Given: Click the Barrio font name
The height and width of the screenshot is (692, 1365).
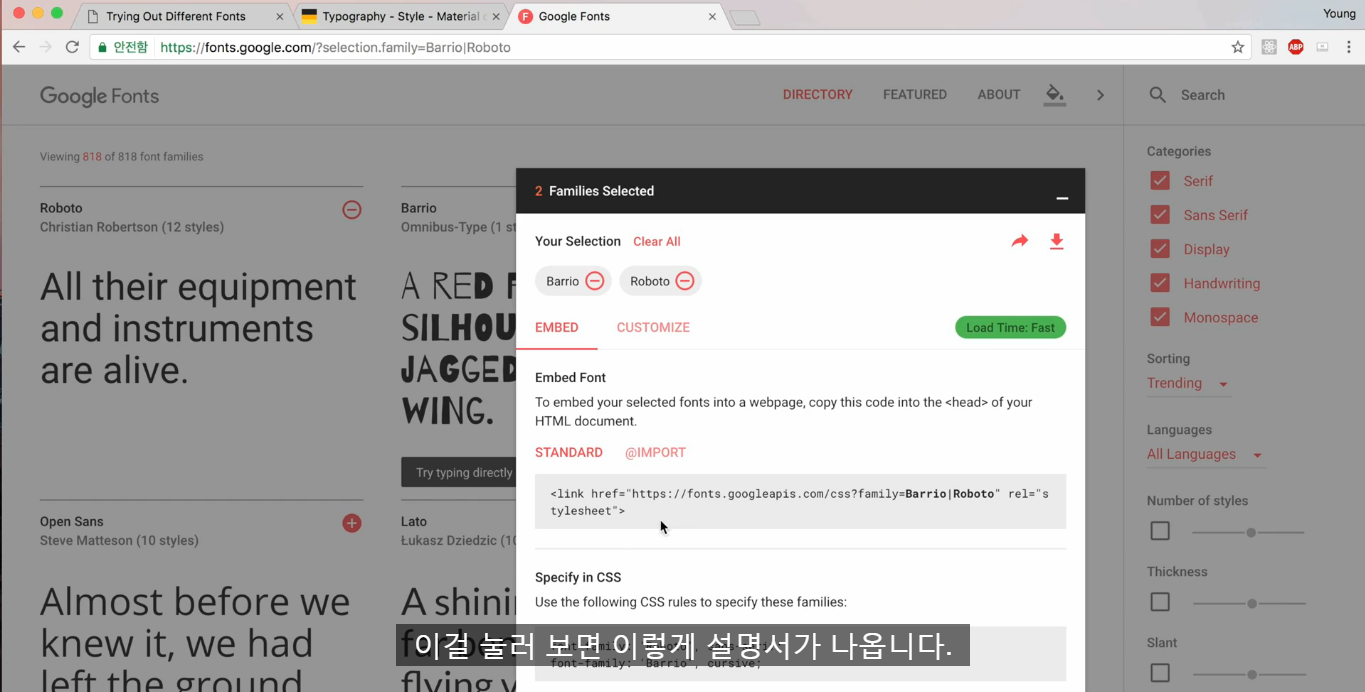Looking at the screenshot, I should (419, 208).
